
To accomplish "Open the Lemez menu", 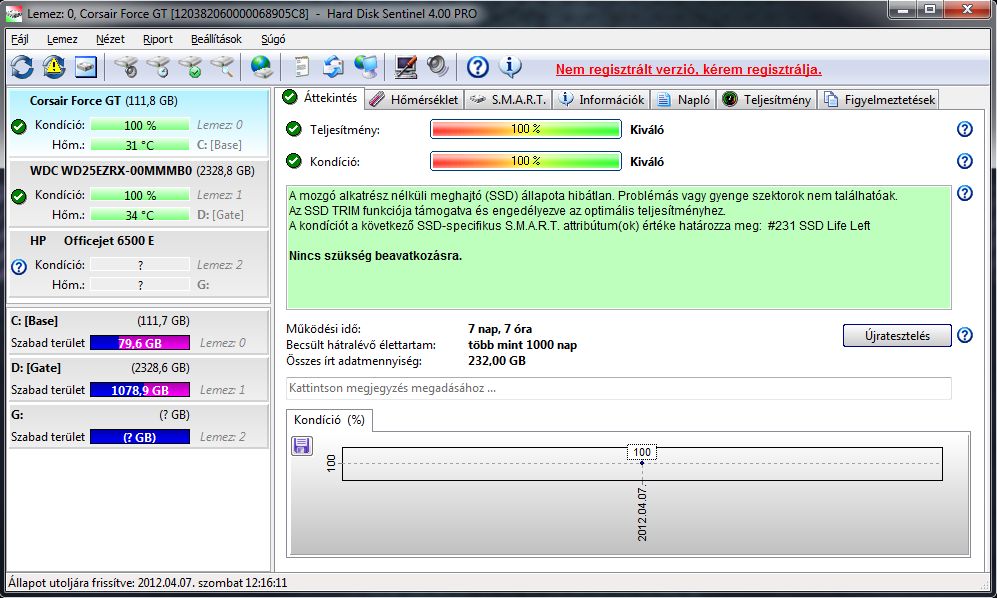I will [x=62, y=39].
